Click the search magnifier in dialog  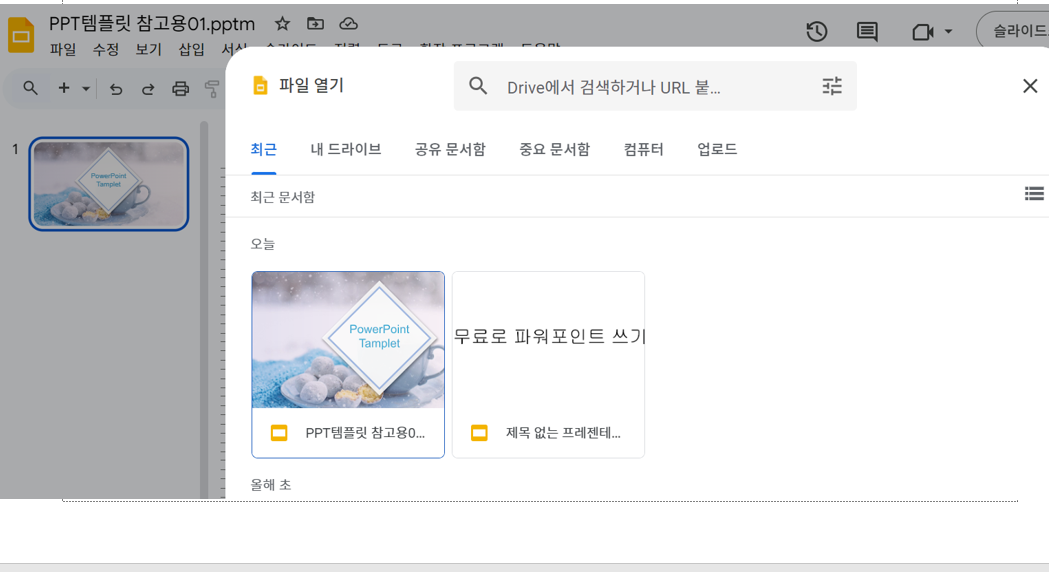point(478,86)
